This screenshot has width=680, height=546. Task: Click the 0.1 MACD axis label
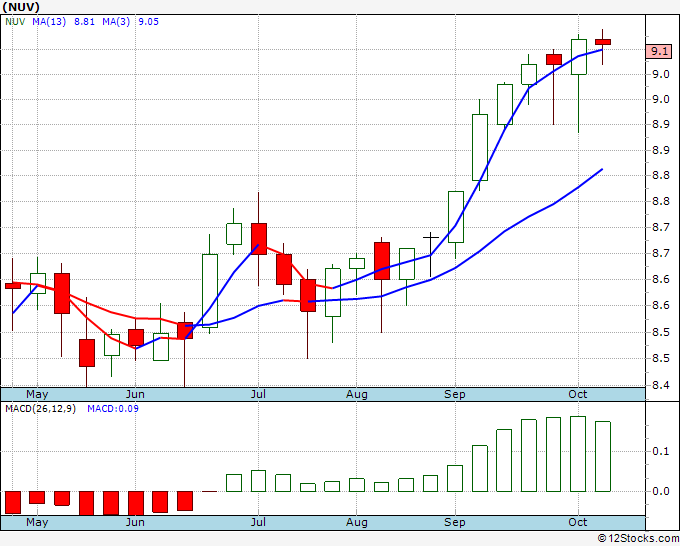pos(661,451)
